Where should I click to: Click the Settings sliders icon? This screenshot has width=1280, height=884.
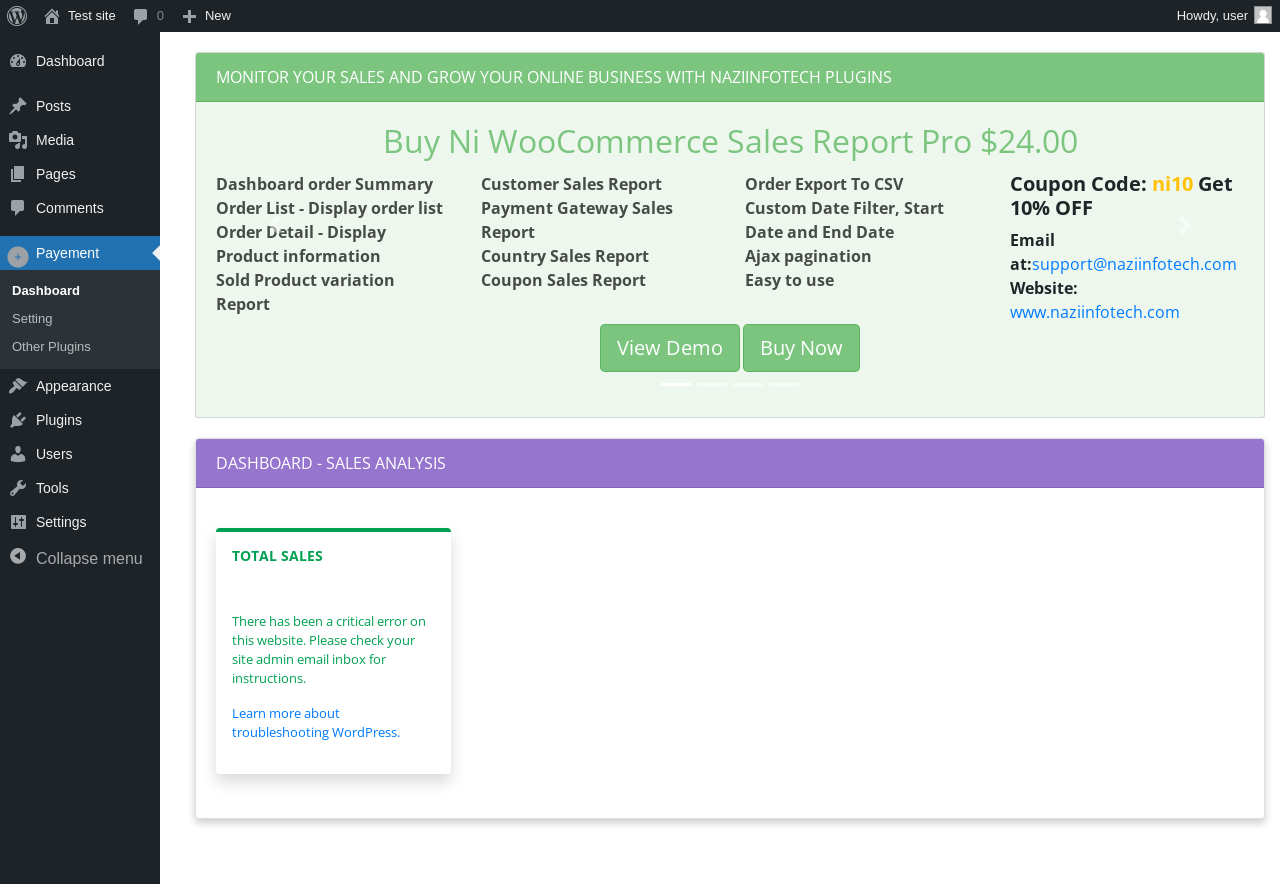18,522
